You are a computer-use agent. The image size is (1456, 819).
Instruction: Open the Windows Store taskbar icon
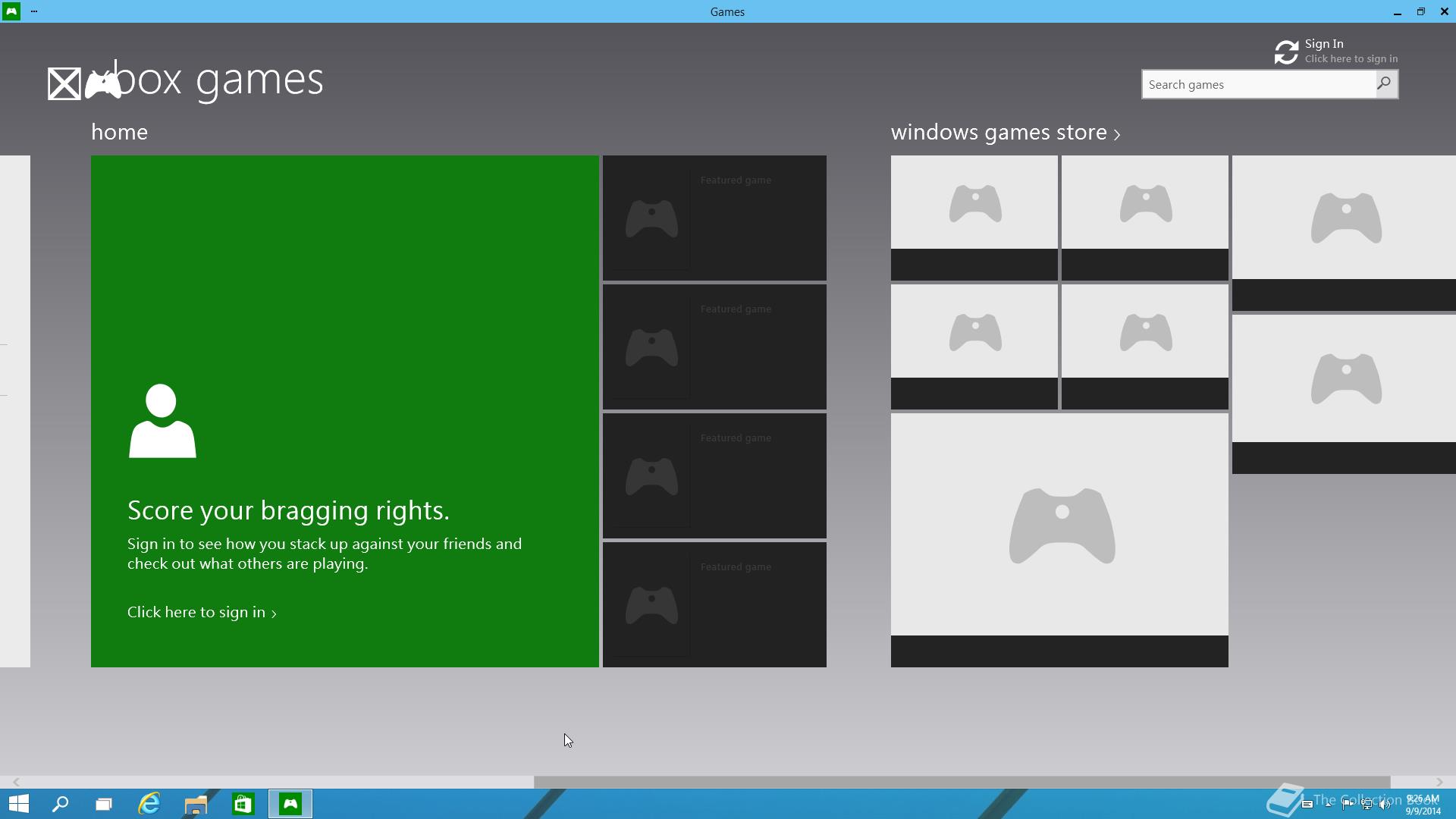pos(243,804)
